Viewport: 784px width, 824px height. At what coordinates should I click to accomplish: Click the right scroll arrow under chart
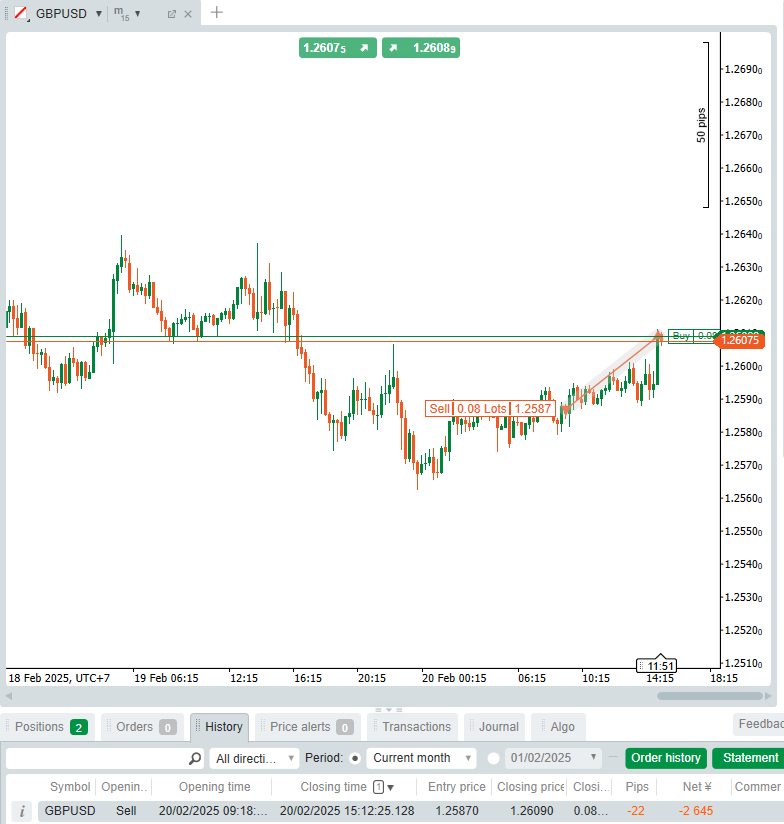(768, 696)
